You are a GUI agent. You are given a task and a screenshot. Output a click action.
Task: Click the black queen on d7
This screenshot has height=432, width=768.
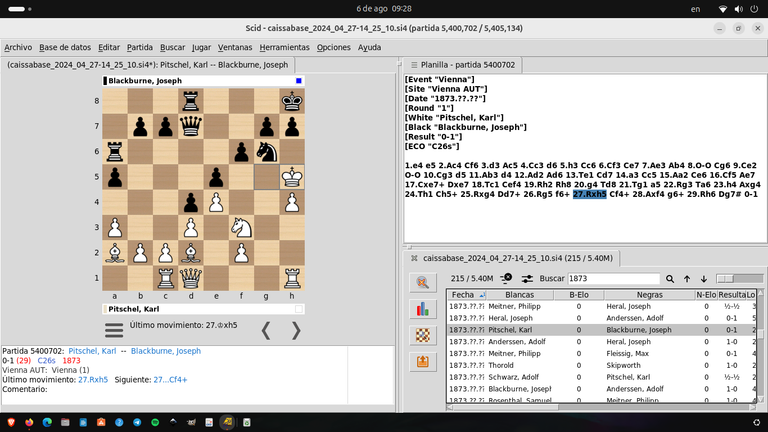(x=191, y=126)
